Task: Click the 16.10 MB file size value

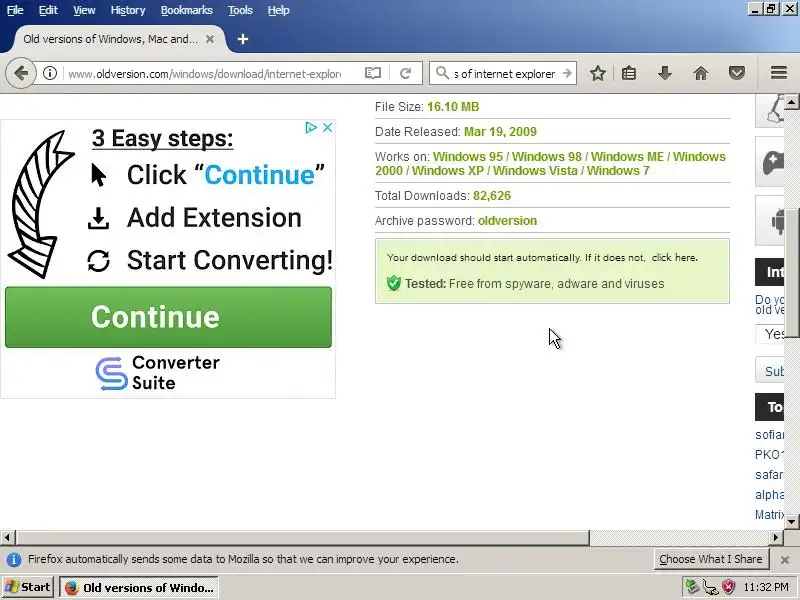Action: (x=453, y=107)
